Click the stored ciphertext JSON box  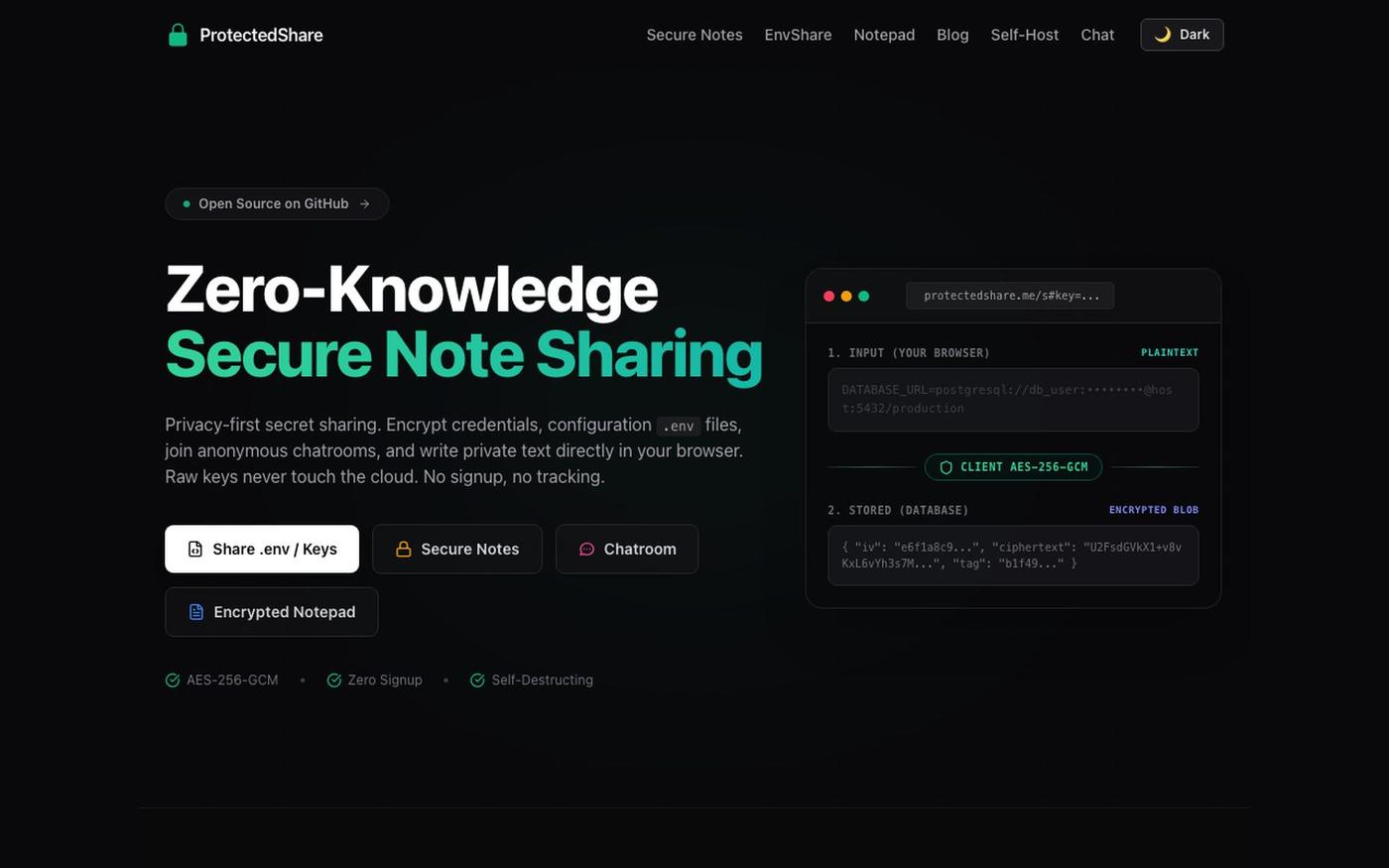tap(1013, 556)
